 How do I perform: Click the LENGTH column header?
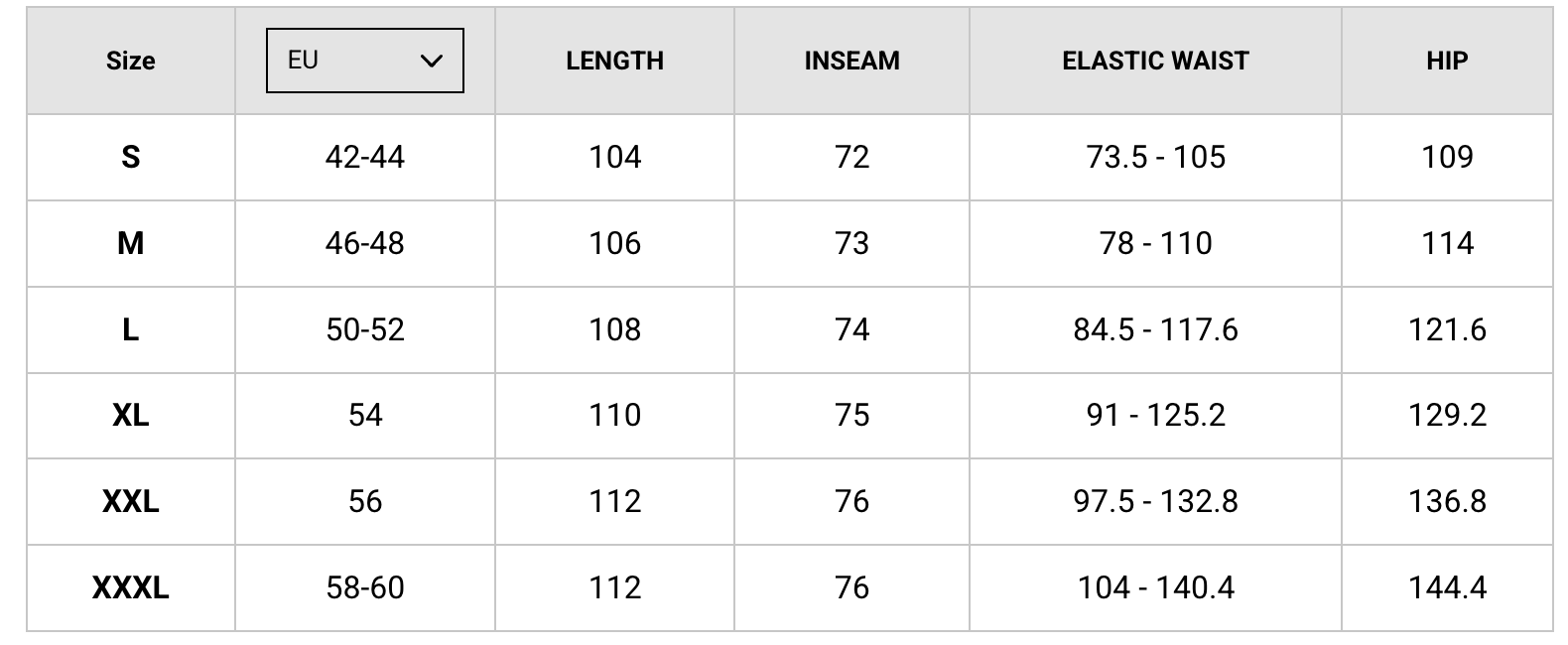pos(614,61)
